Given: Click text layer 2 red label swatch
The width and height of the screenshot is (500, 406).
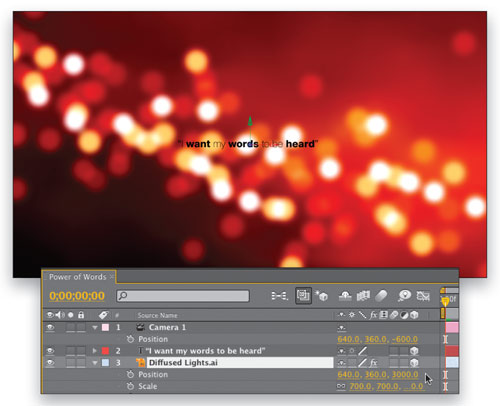Looking at the screenshot, I should (x=105, y=351).
